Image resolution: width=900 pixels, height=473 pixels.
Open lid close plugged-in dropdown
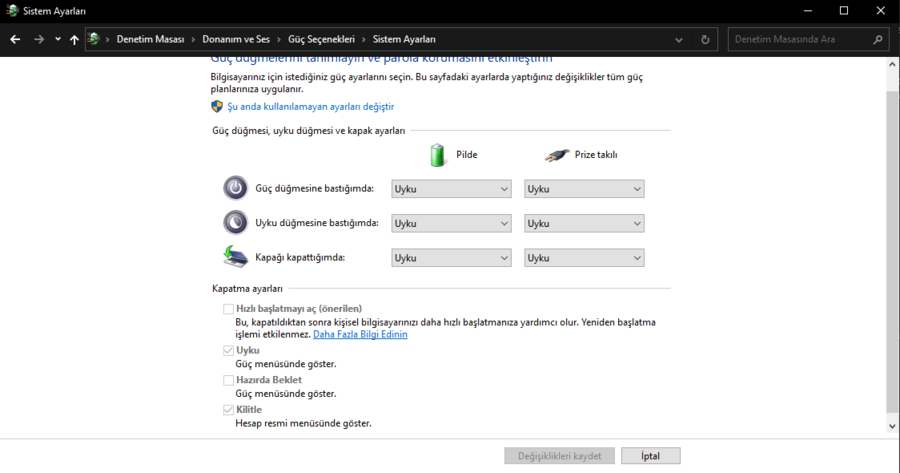[x=584, y=258]
